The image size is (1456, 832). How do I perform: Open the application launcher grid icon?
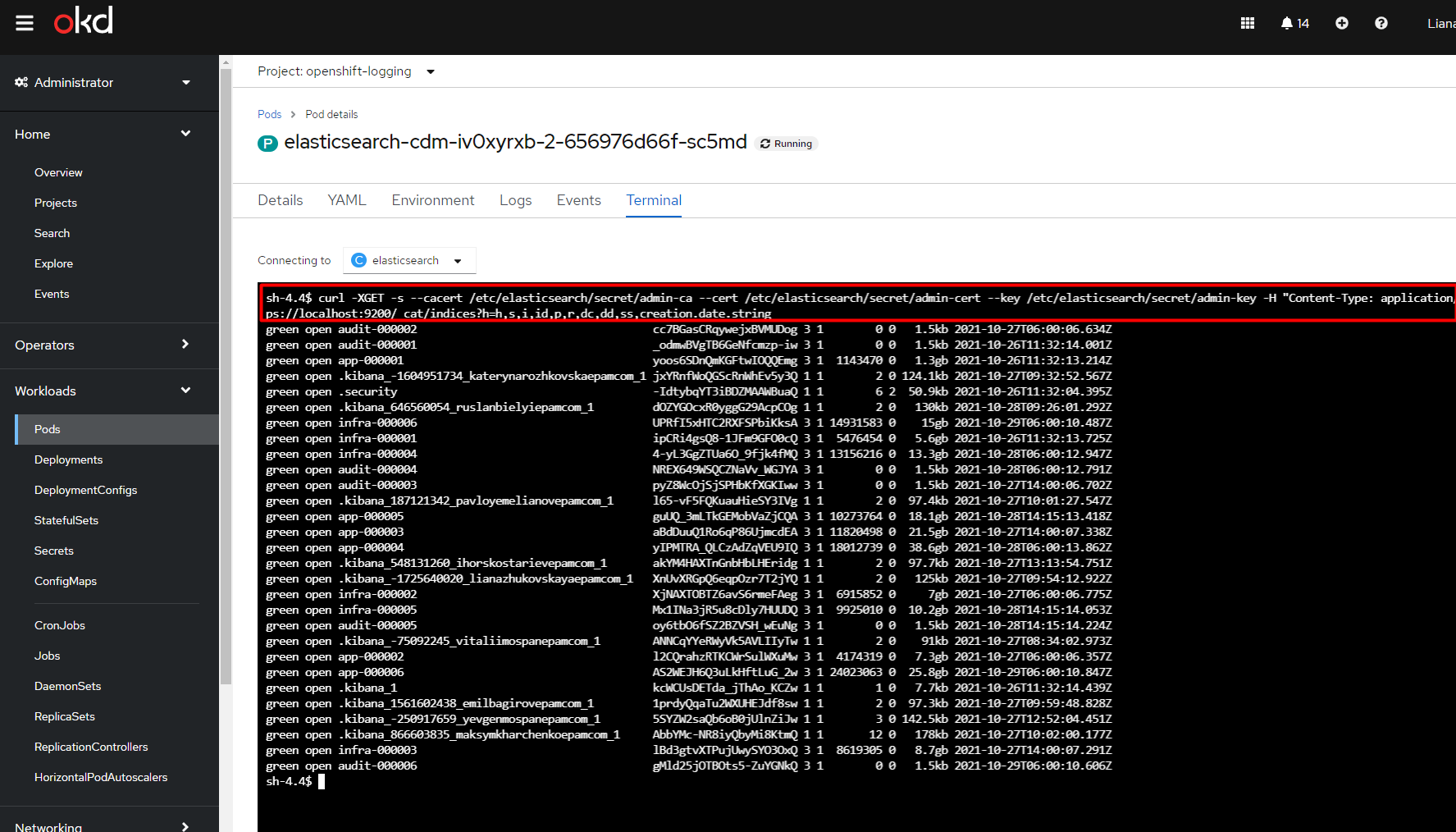point(1247,23)
